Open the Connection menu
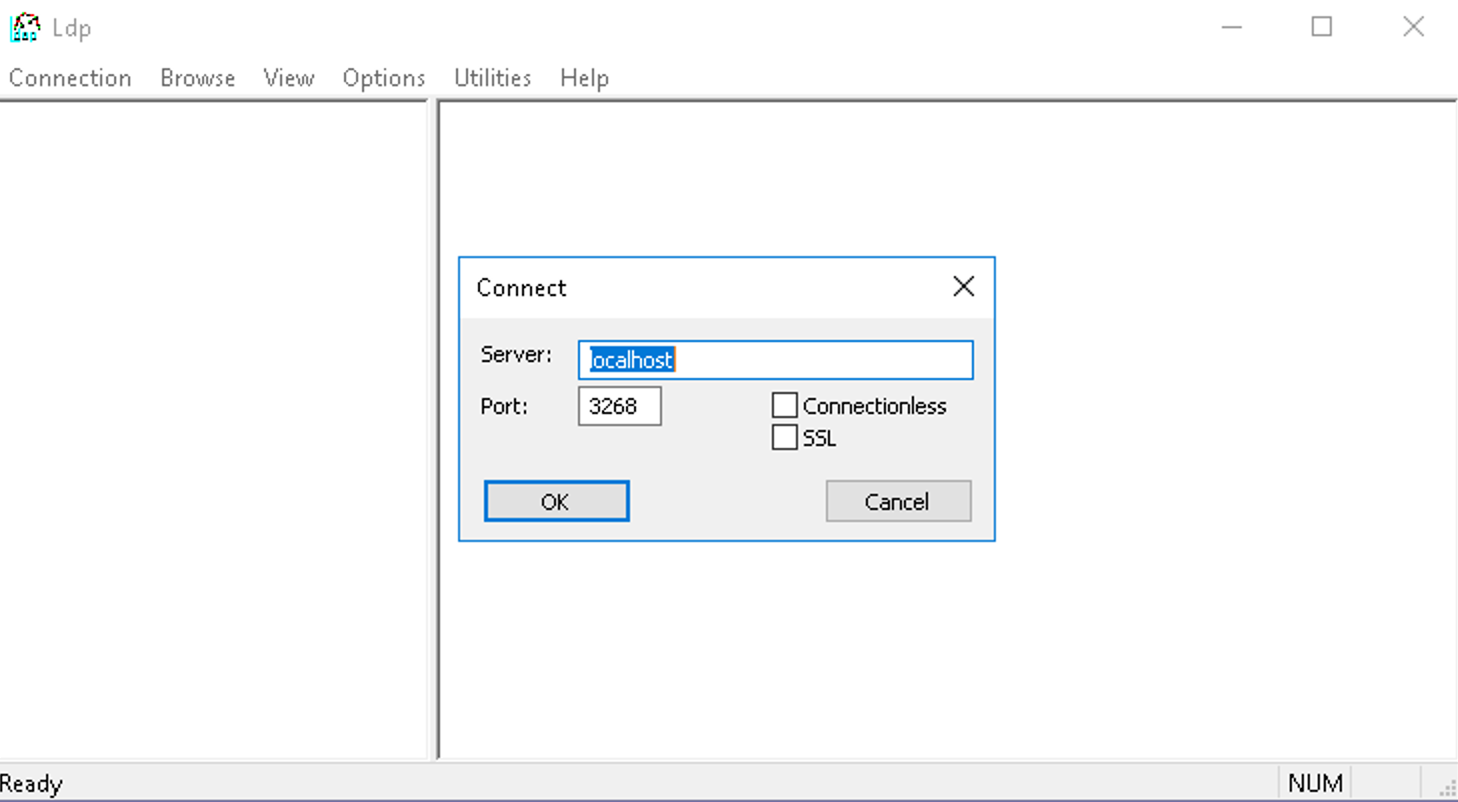This screenshot has height=802, width=1458. [x=70, y=78]
